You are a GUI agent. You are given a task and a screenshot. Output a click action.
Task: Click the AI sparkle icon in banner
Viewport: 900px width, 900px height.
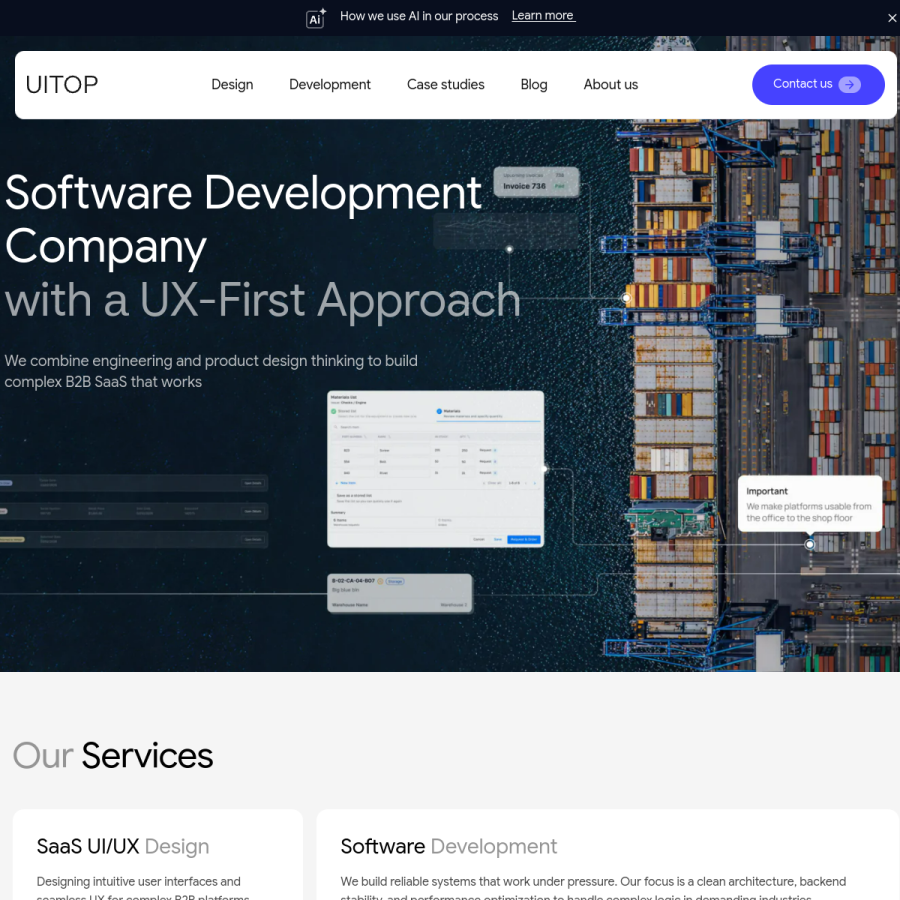(x=316, y=18)
